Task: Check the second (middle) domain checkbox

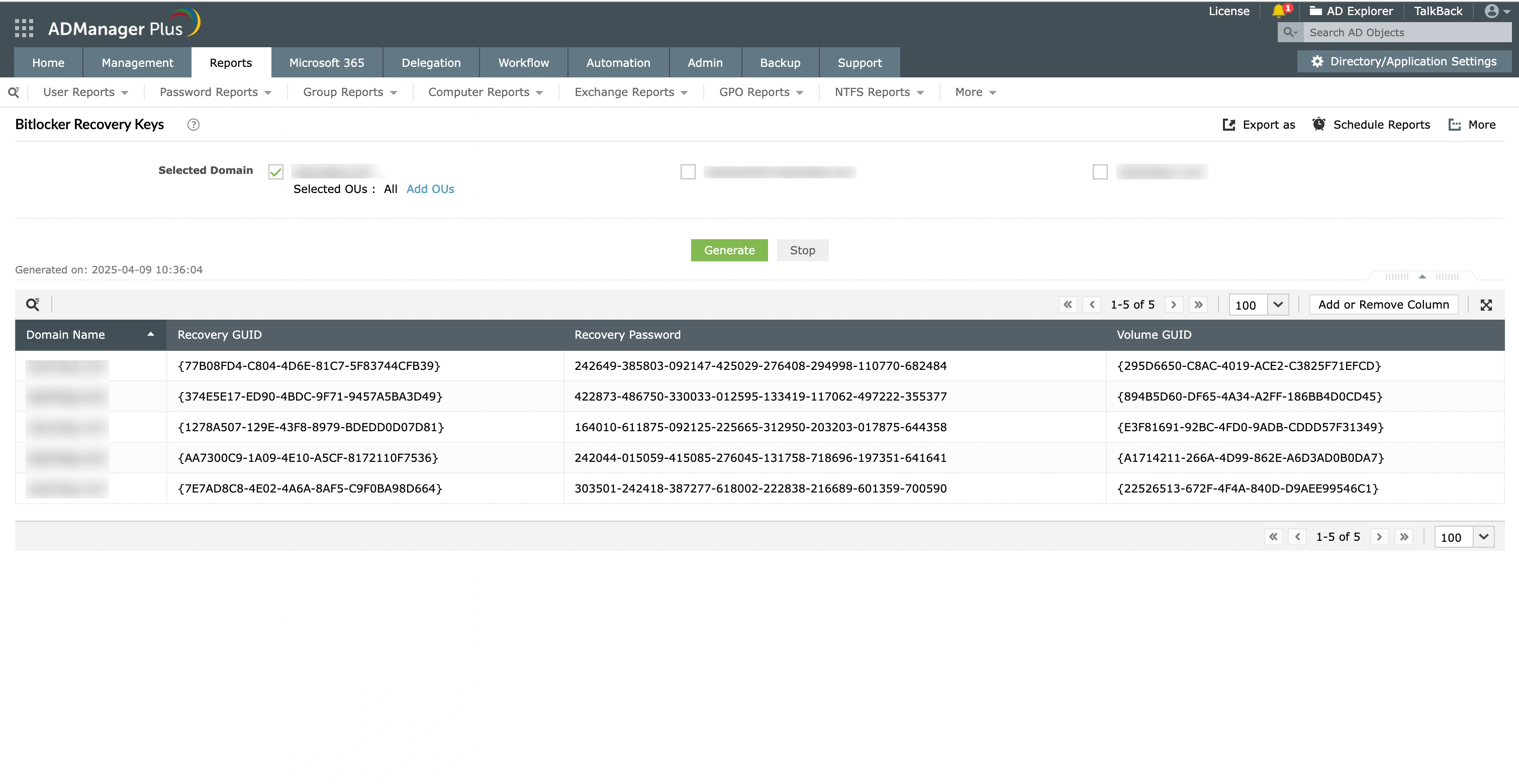Action: (x=688, y=171)
